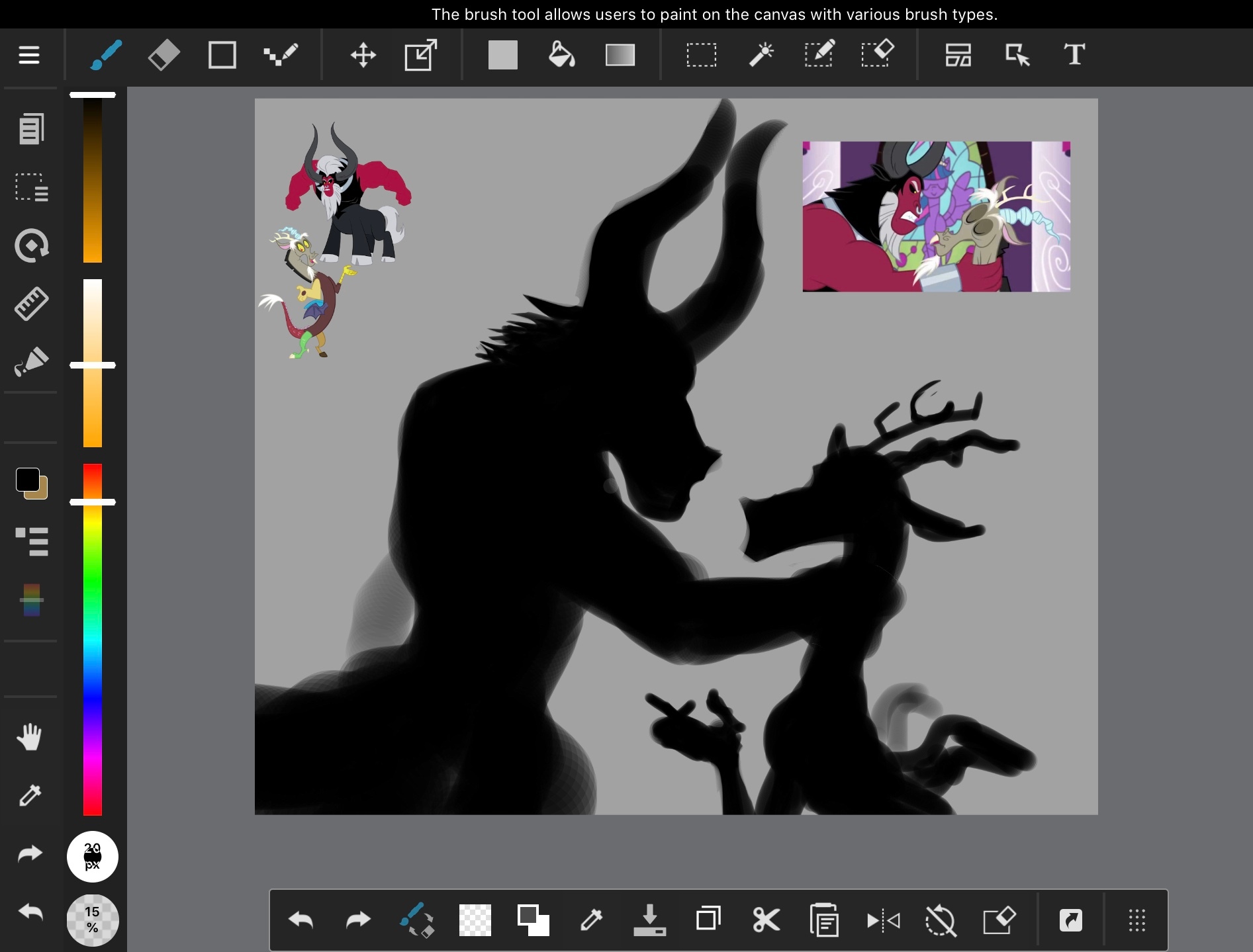Viewport: 1253px width, 952px height.
Task: Toggle transparent color checkerboard swatch
Action: (475, 920)
